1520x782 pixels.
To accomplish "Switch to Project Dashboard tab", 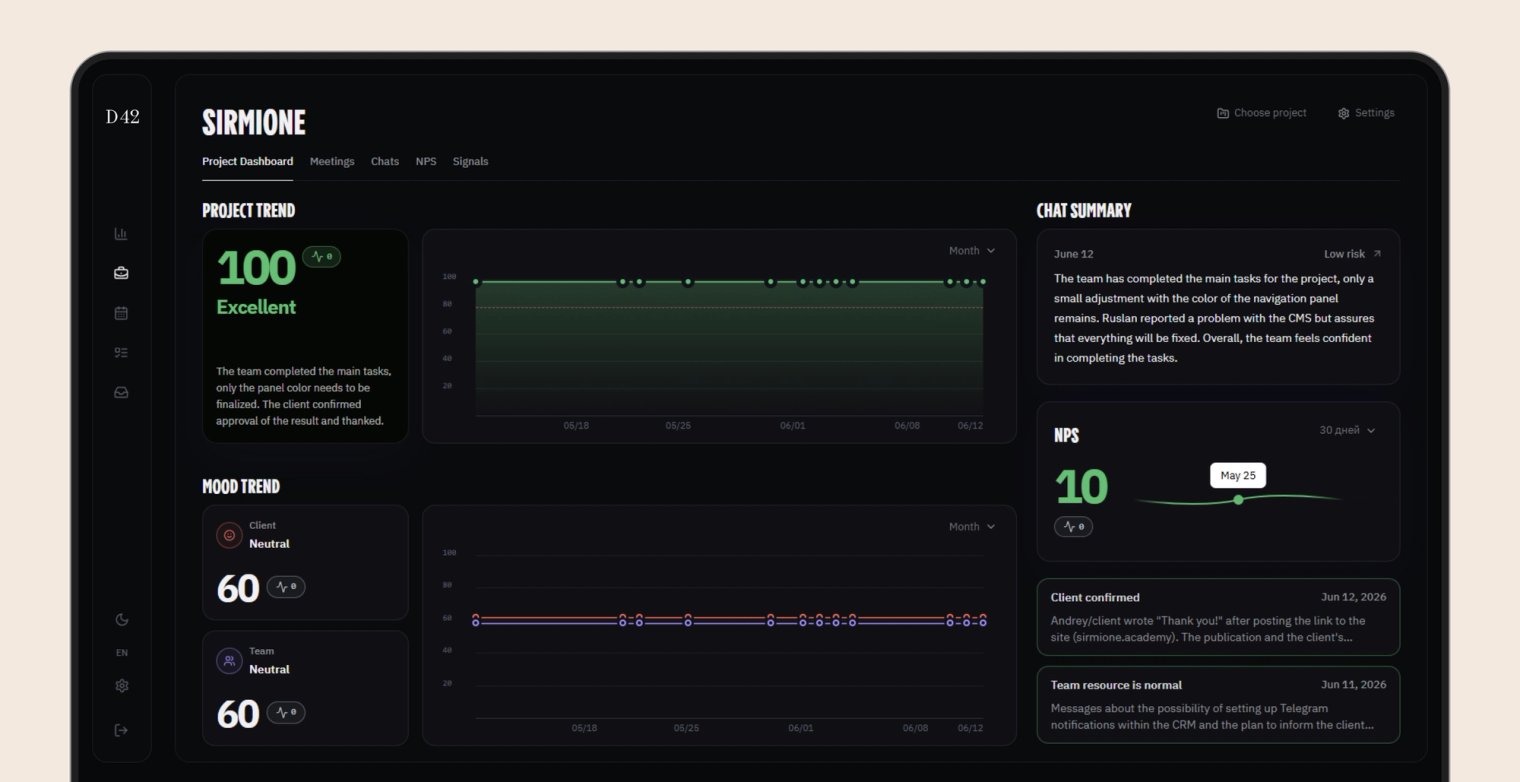I will (247, 161).
